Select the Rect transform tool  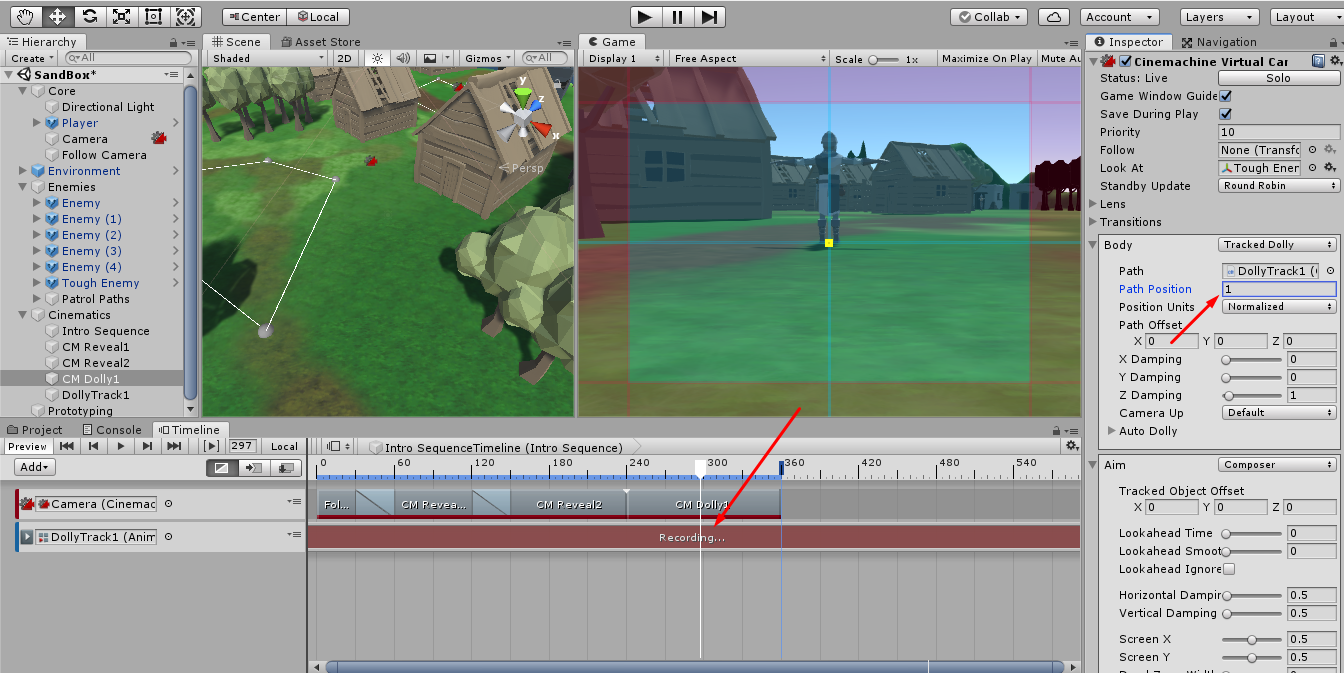pos(152,16)
